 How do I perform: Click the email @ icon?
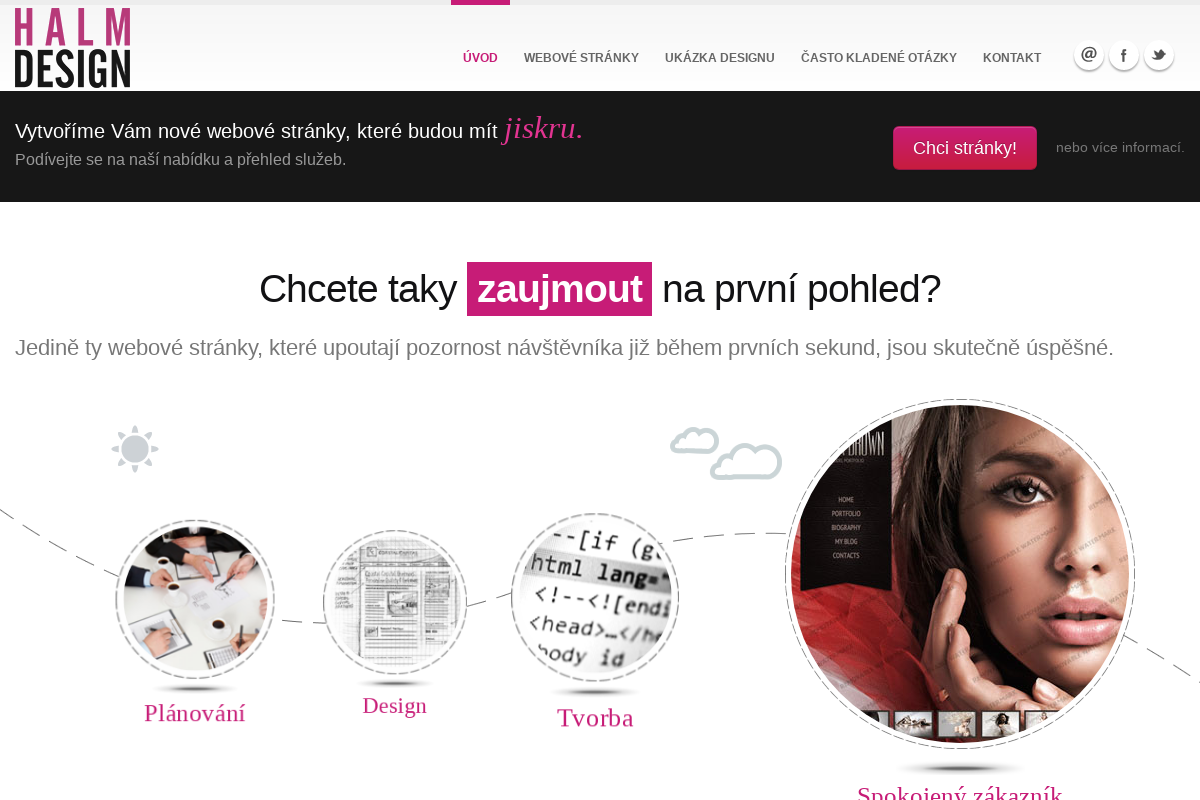[x=1089, y=55]
